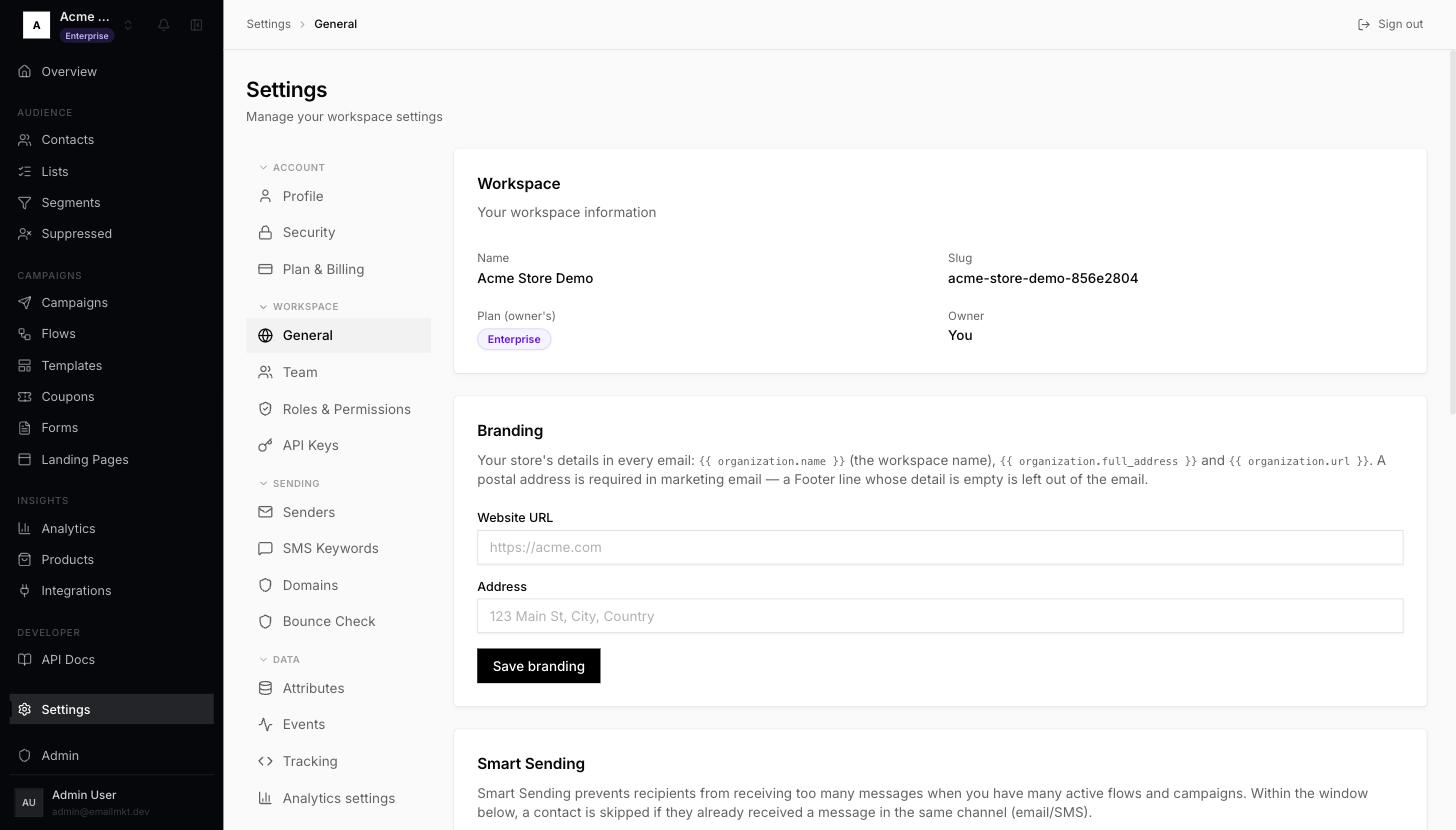Click the Suppressed user icon
The image size is (1456, 830).
pyautogui.click(x=25, y=234)
